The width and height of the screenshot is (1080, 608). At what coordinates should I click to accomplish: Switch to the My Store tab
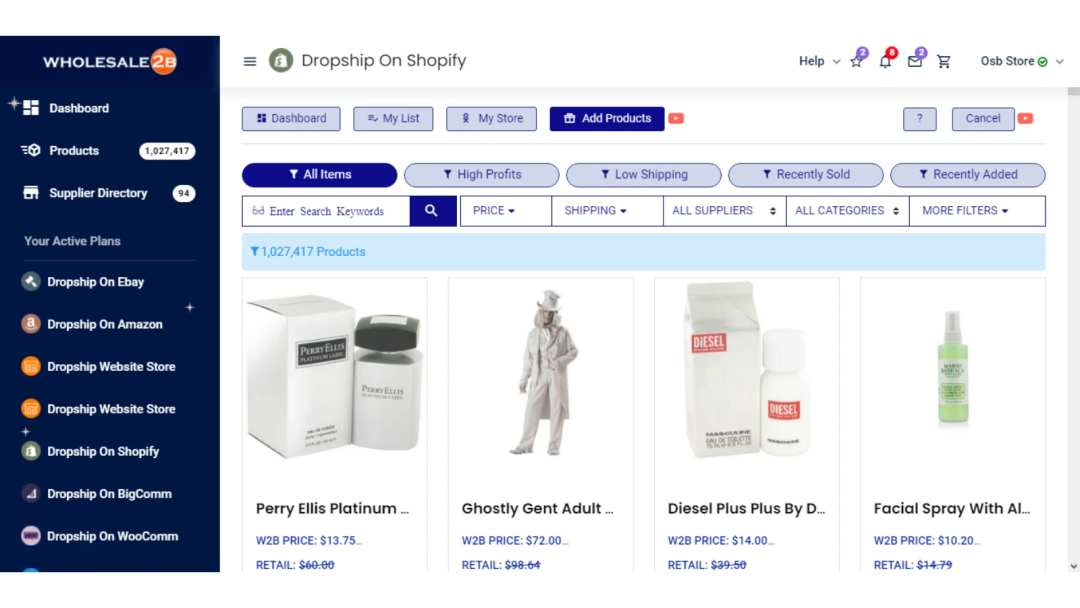point(491,118)
